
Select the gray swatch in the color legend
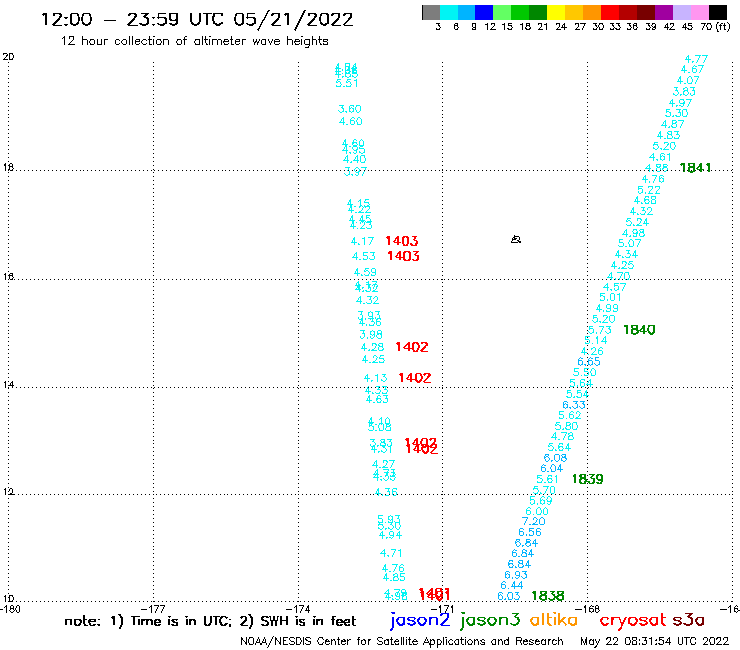click(x=431, y=12)
